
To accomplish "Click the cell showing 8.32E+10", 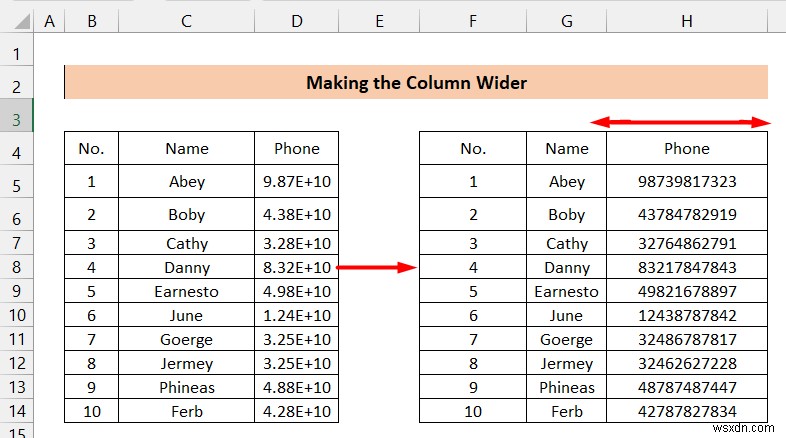I will click(x=297, y=267).
